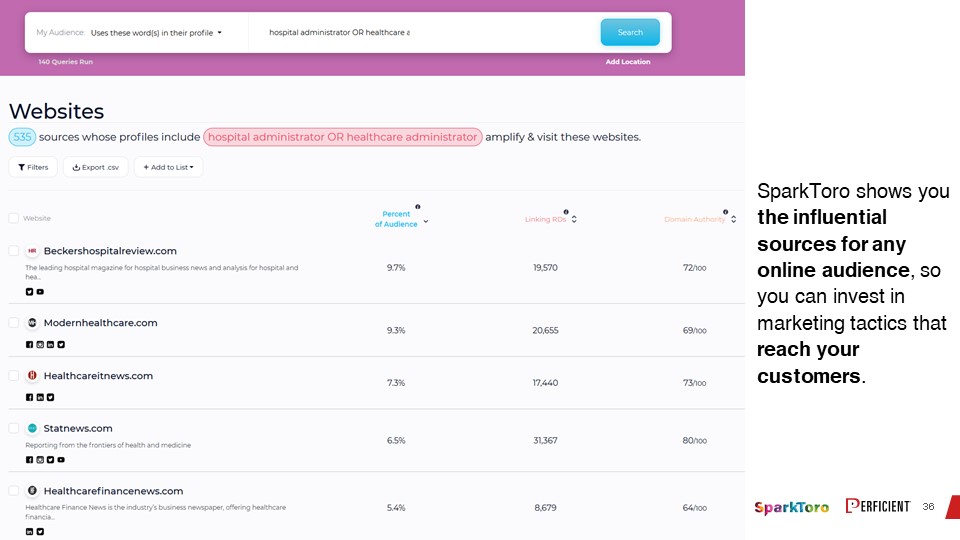The image size is (960, 540).
Task: Show info tooltip for Domain Authority
Action: click(726, 212)
